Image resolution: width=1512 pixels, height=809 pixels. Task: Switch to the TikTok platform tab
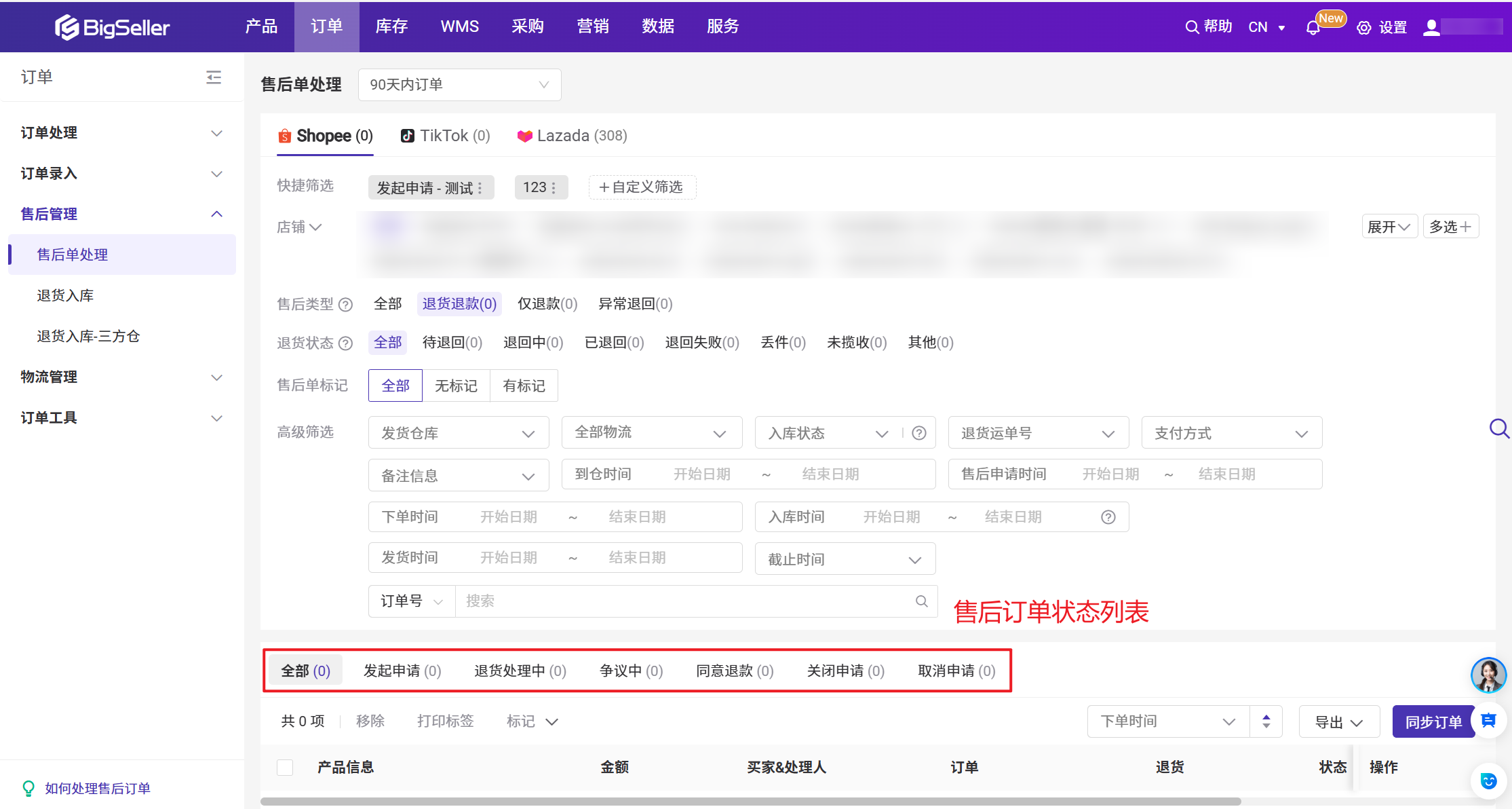pos(445,136)
